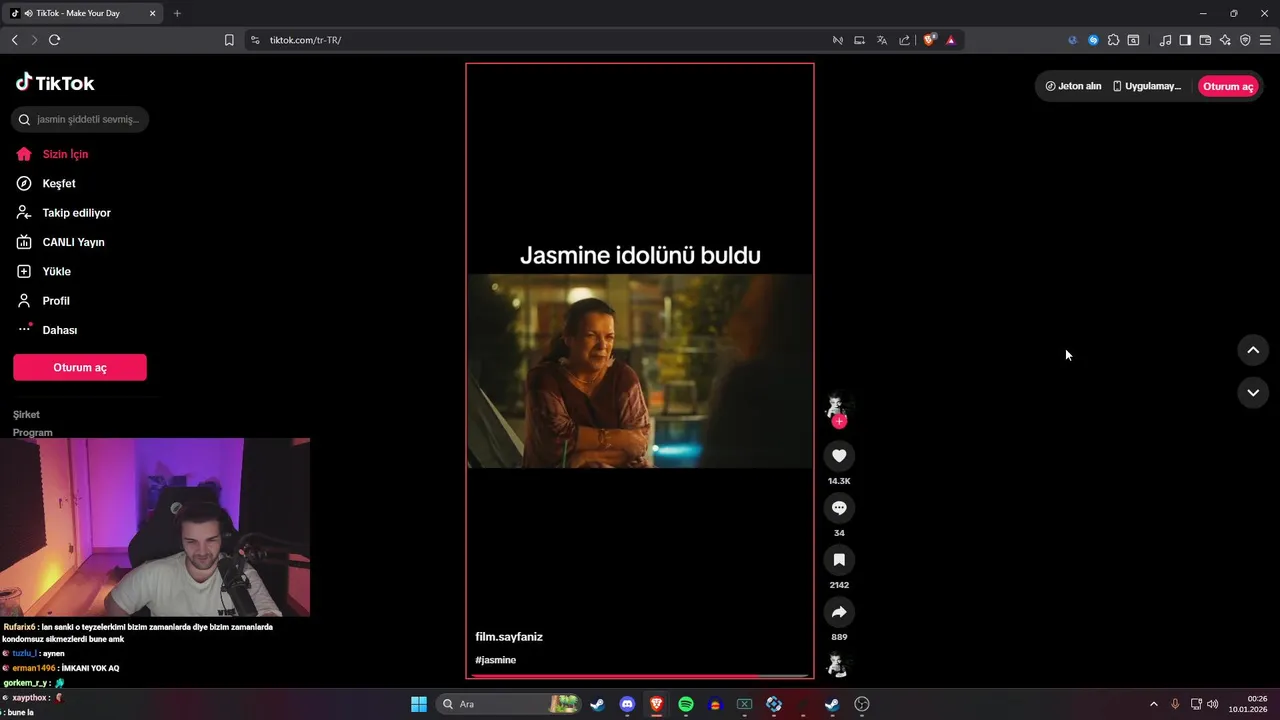This screenshot has height=720, width=1280.
Task: Click the TikTok logo
Action: (x=55, y=83)
